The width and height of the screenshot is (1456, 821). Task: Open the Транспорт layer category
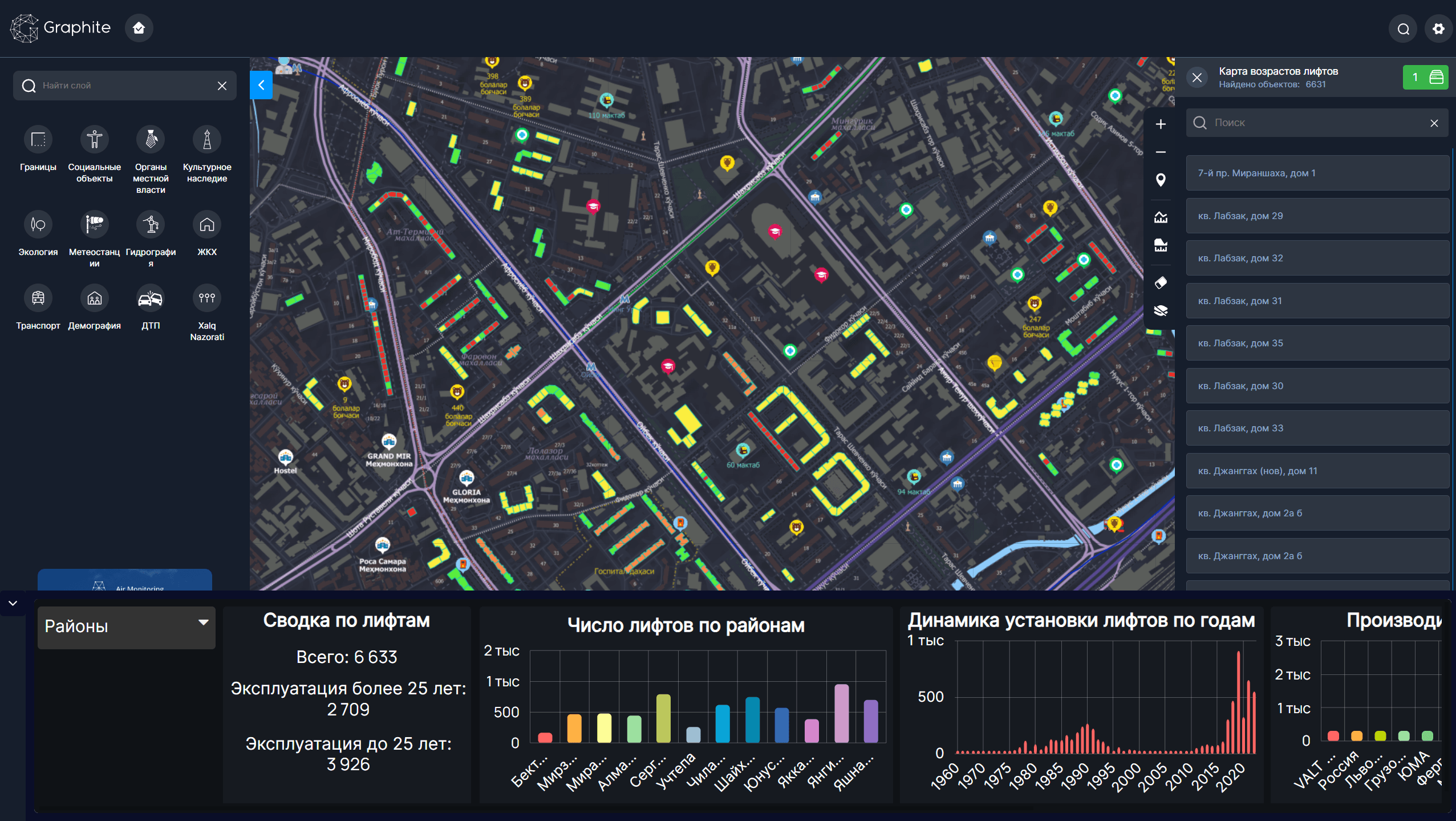[38, 298]
